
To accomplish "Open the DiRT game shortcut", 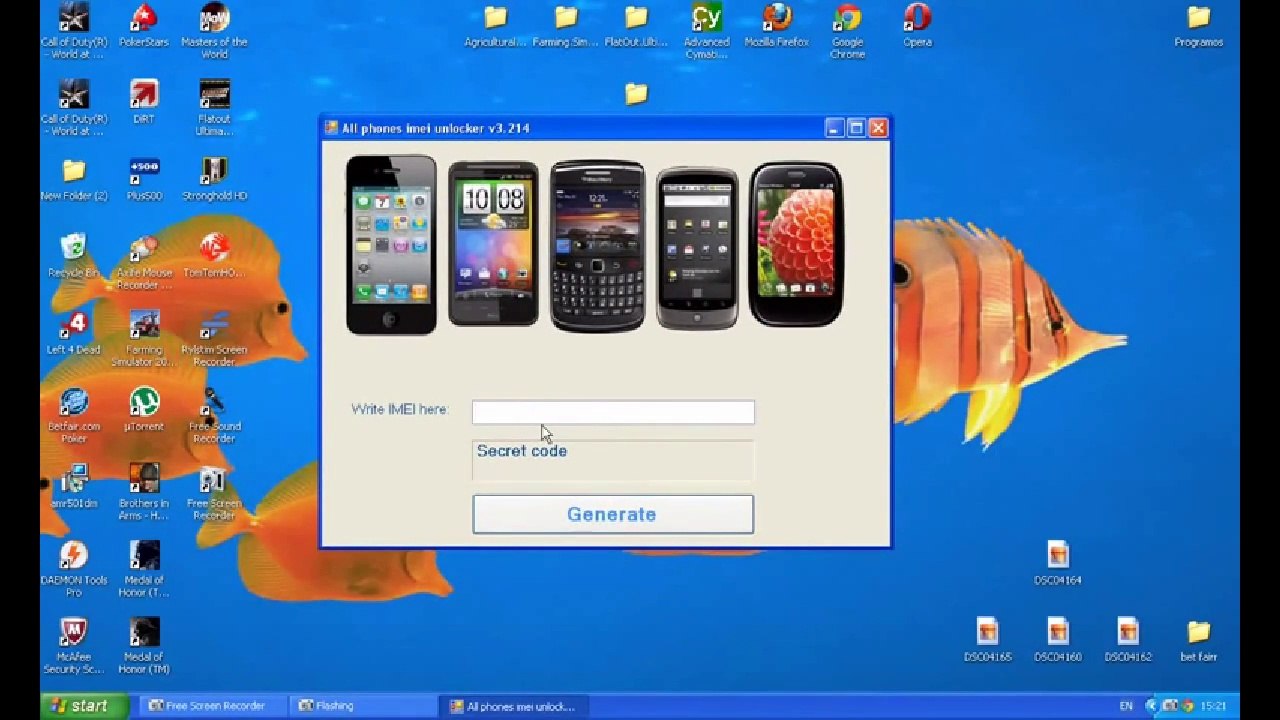I will click(144, 102).
